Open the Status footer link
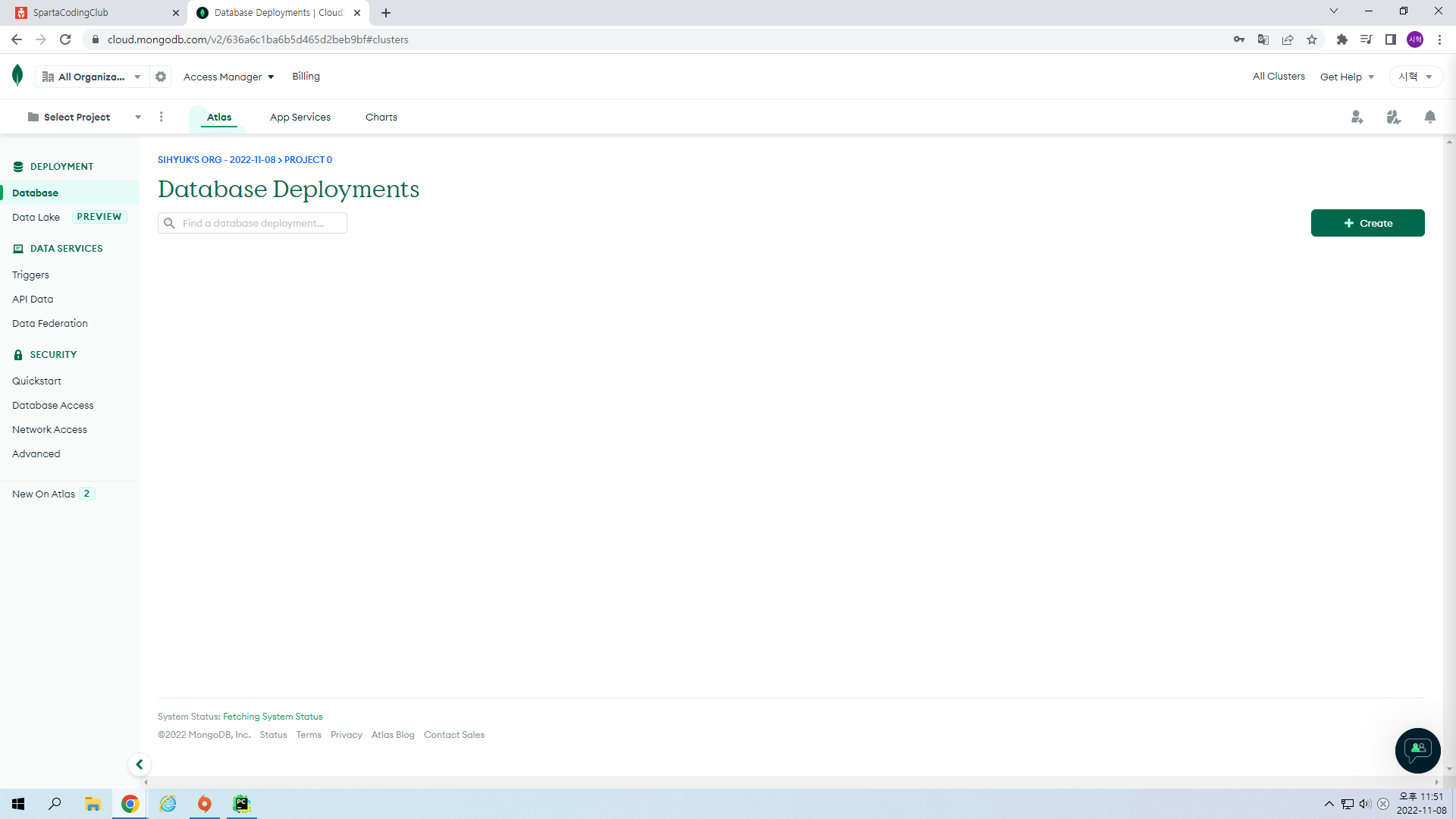 click(x=274, y=735)
